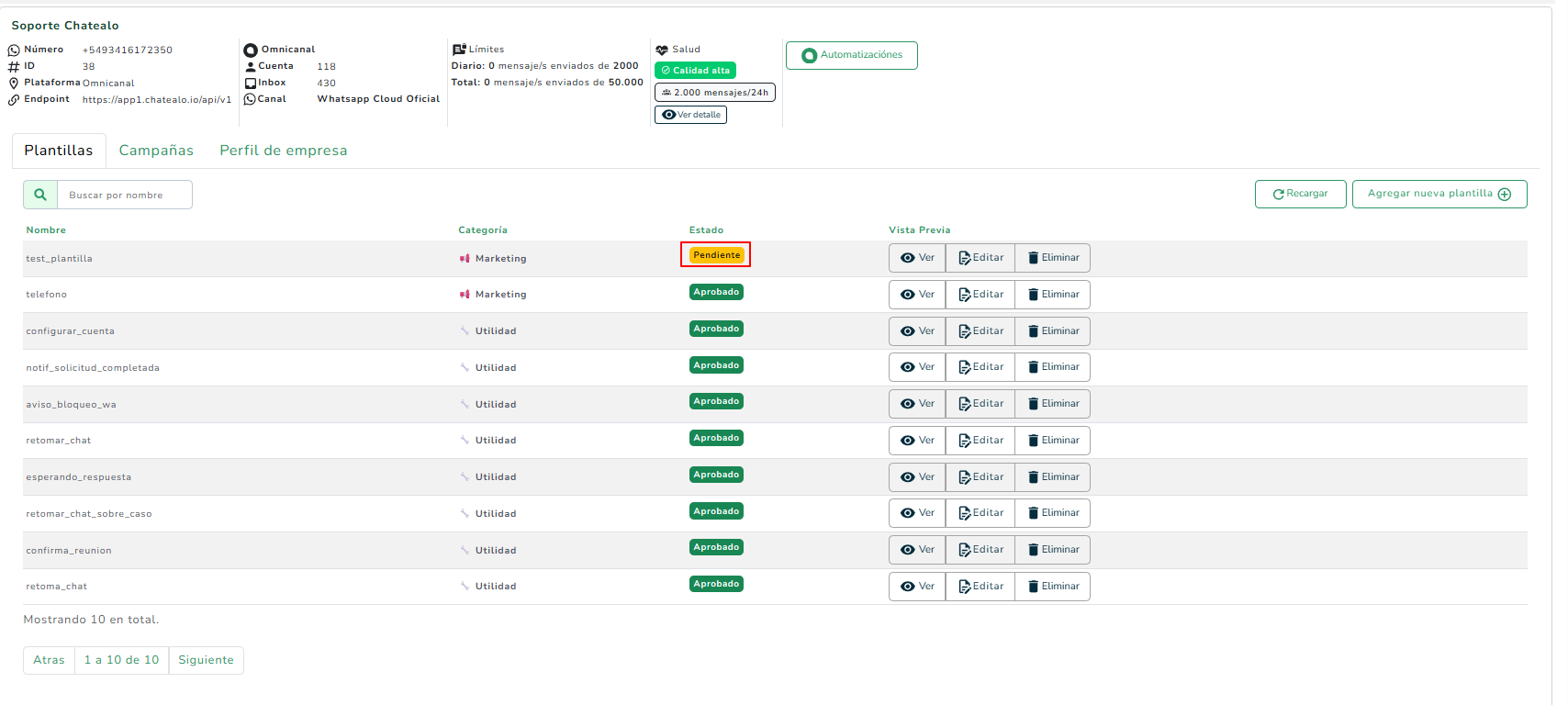This screenshot has height=705, width=1568.
Task: Click the retoma_chat template name
Action: (x=57, y=587)
